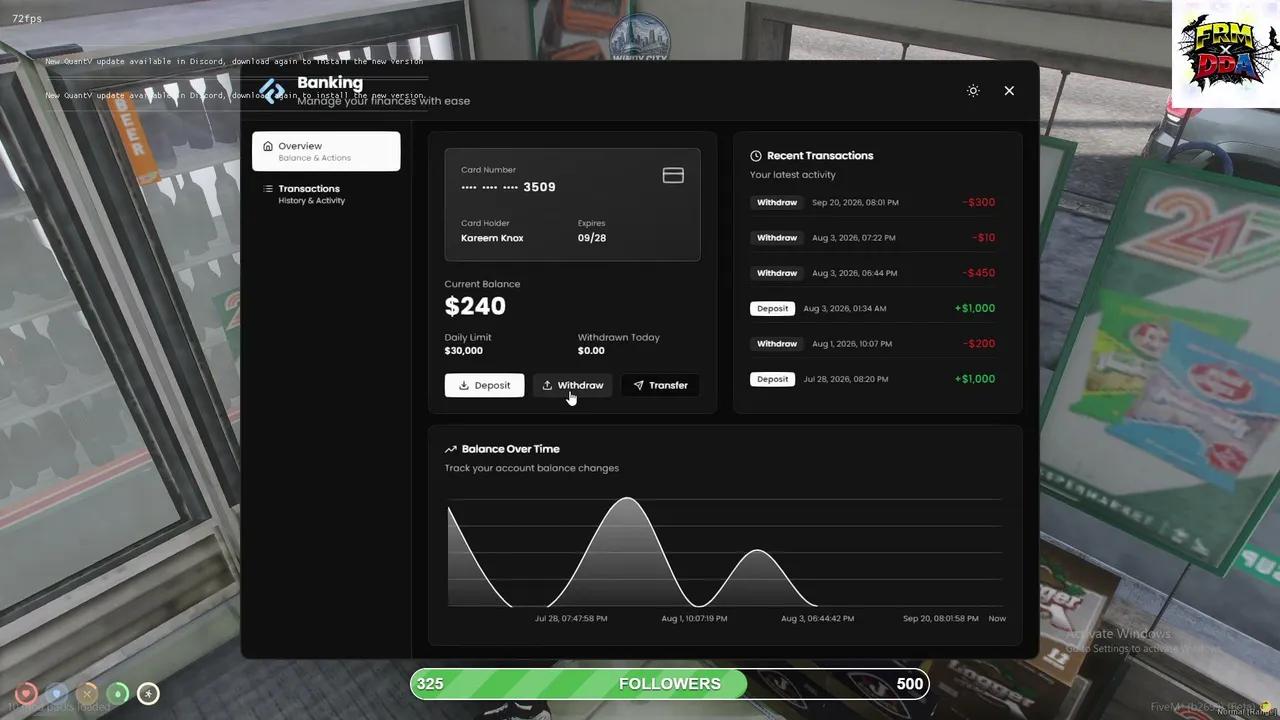Screen dimensions: 1280x720
Task: Click the "-$200" transaction amount
Action: point(979,344)
